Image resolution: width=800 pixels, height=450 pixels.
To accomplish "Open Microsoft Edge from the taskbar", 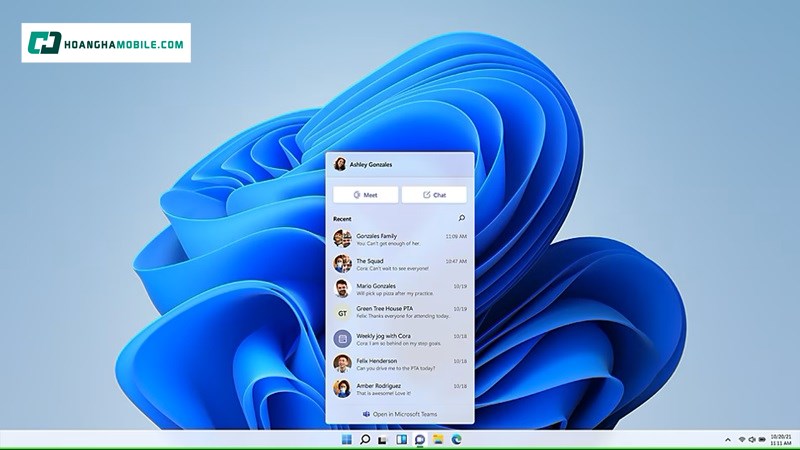I will tap(455, 439).
